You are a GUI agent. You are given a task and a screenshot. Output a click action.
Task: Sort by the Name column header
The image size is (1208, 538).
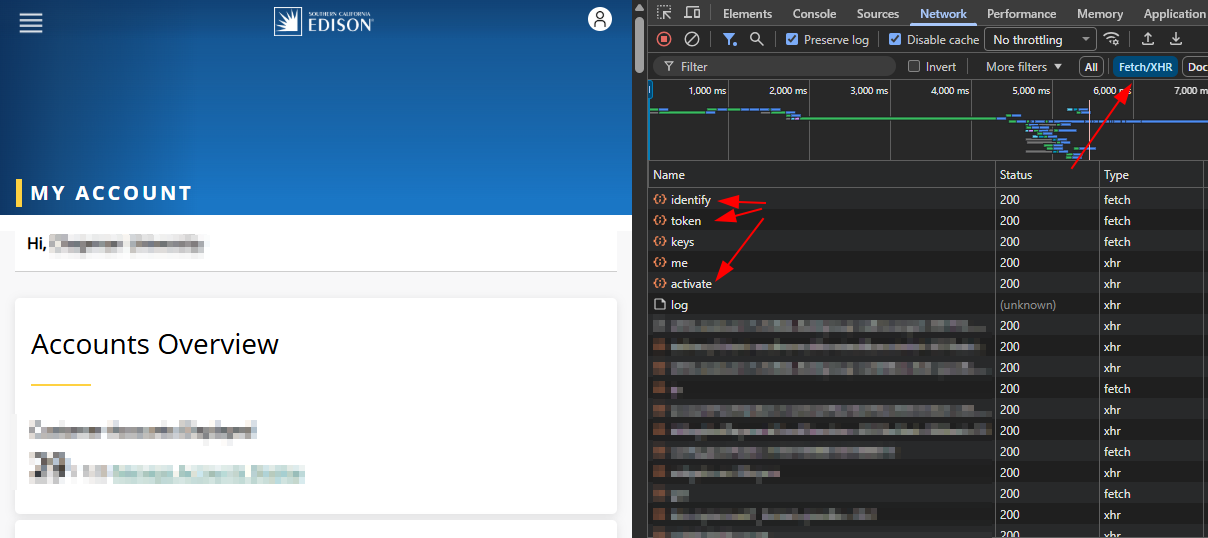point(821,175)
